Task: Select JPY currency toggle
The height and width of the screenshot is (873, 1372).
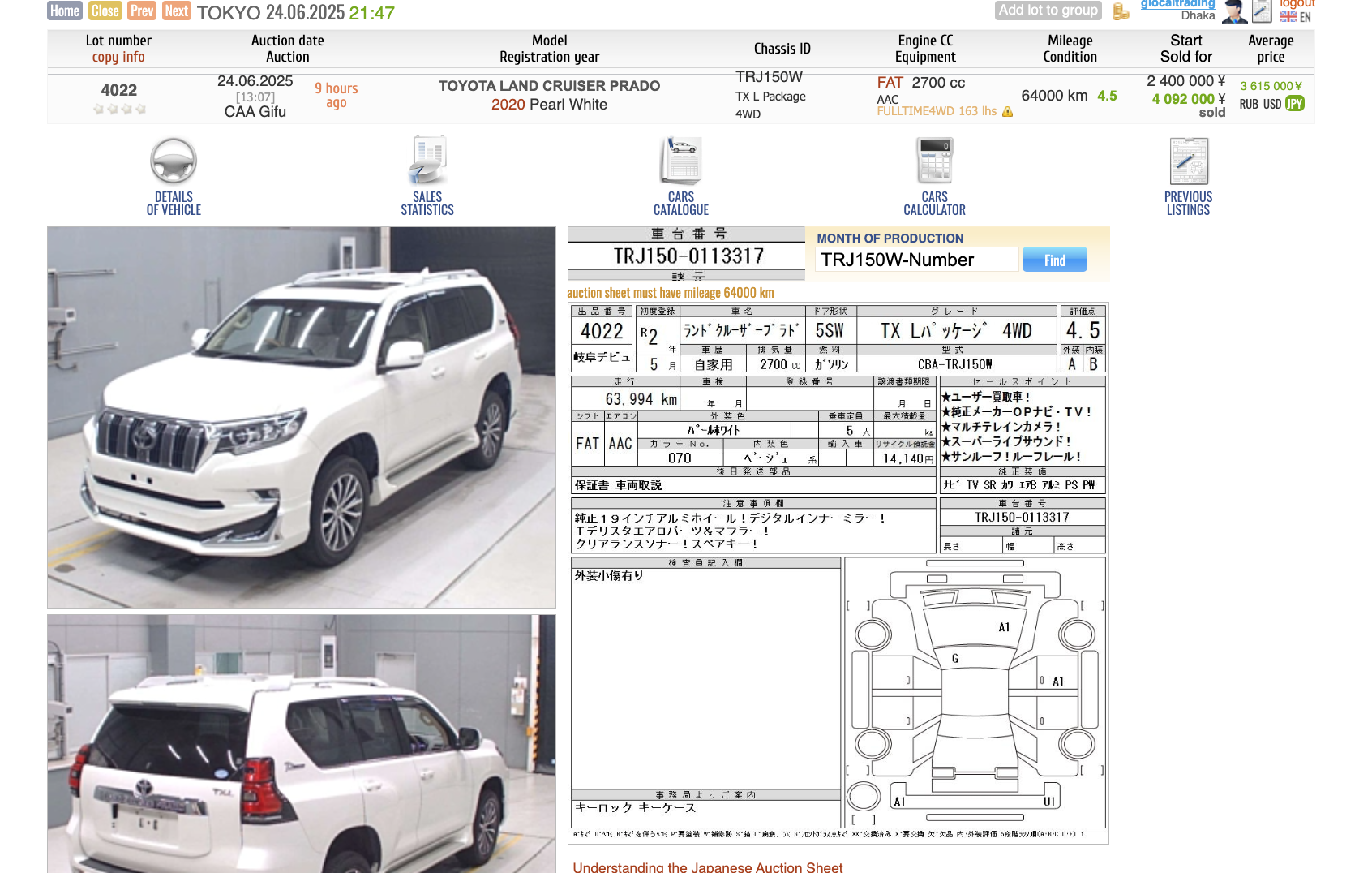Action: (x=1295, y=104)
